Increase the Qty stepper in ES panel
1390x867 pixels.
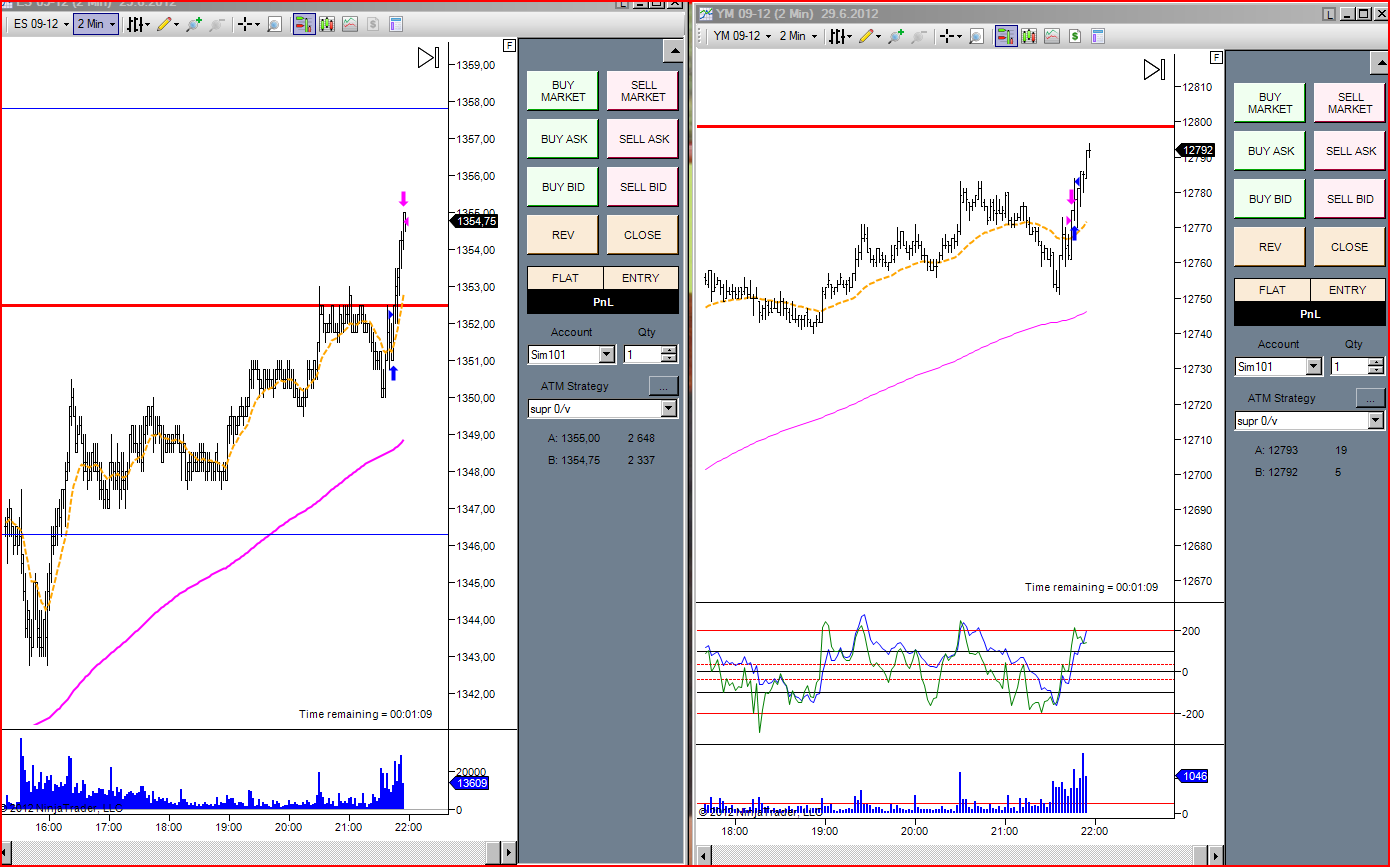click(x=669, y=350)
